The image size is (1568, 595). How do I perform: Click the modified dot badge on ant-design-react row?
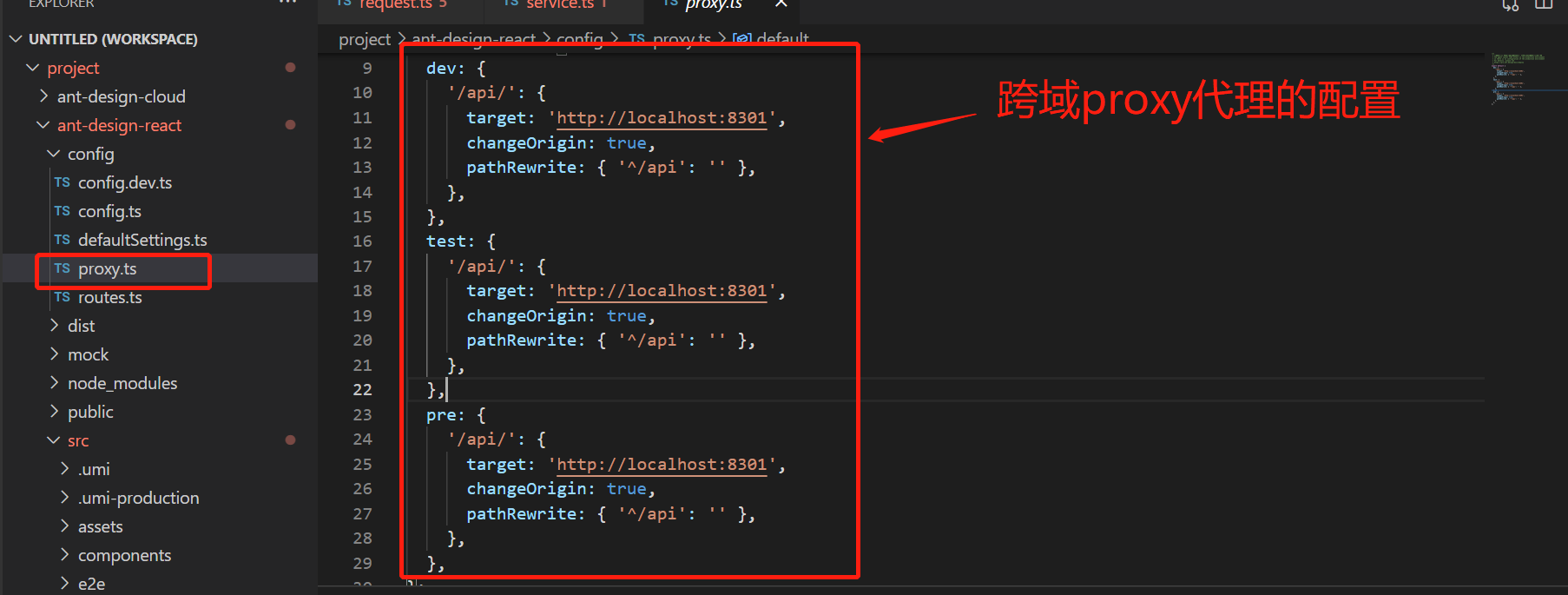290,125
